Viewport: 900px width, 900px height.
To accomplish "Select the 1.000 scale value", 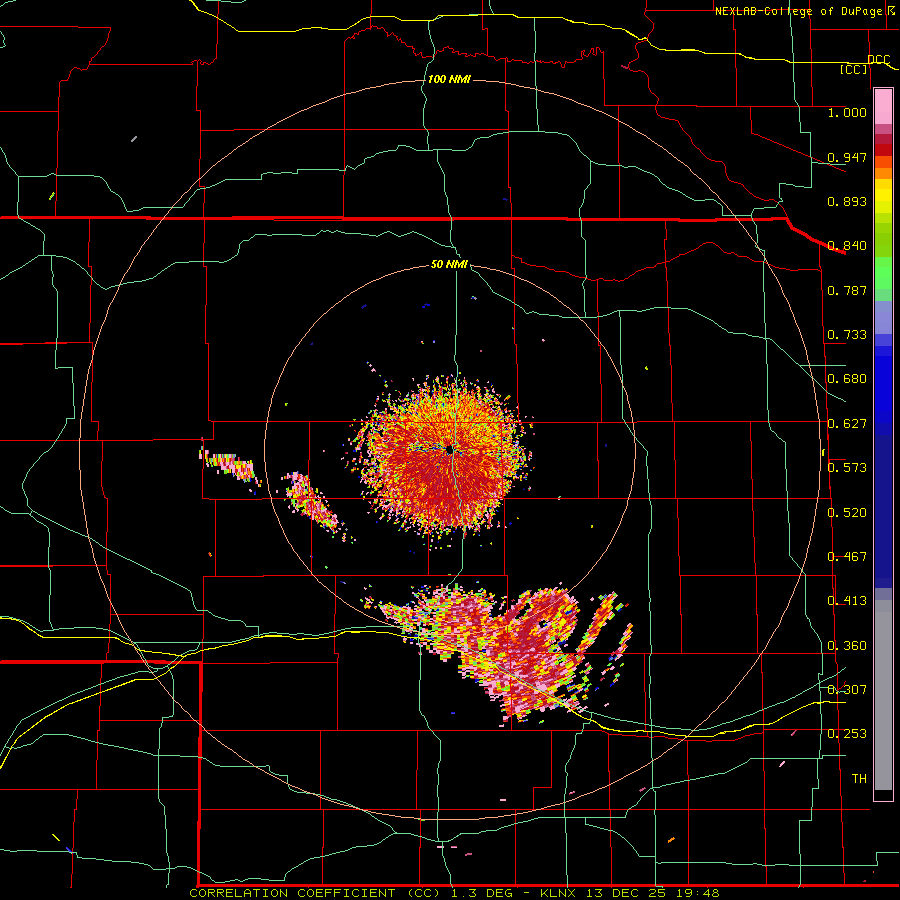I will (847, 112).
